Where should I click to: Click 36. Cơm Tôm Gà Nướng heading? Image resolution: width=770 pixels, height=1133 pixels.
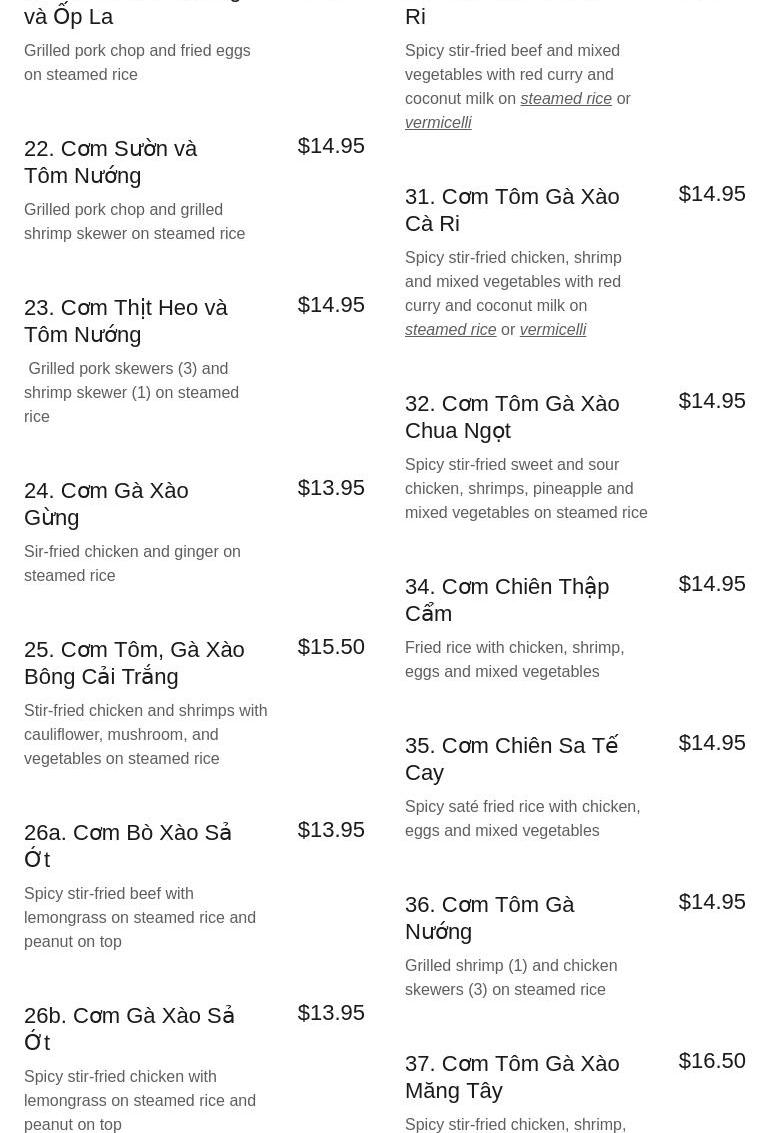(490, 918)
